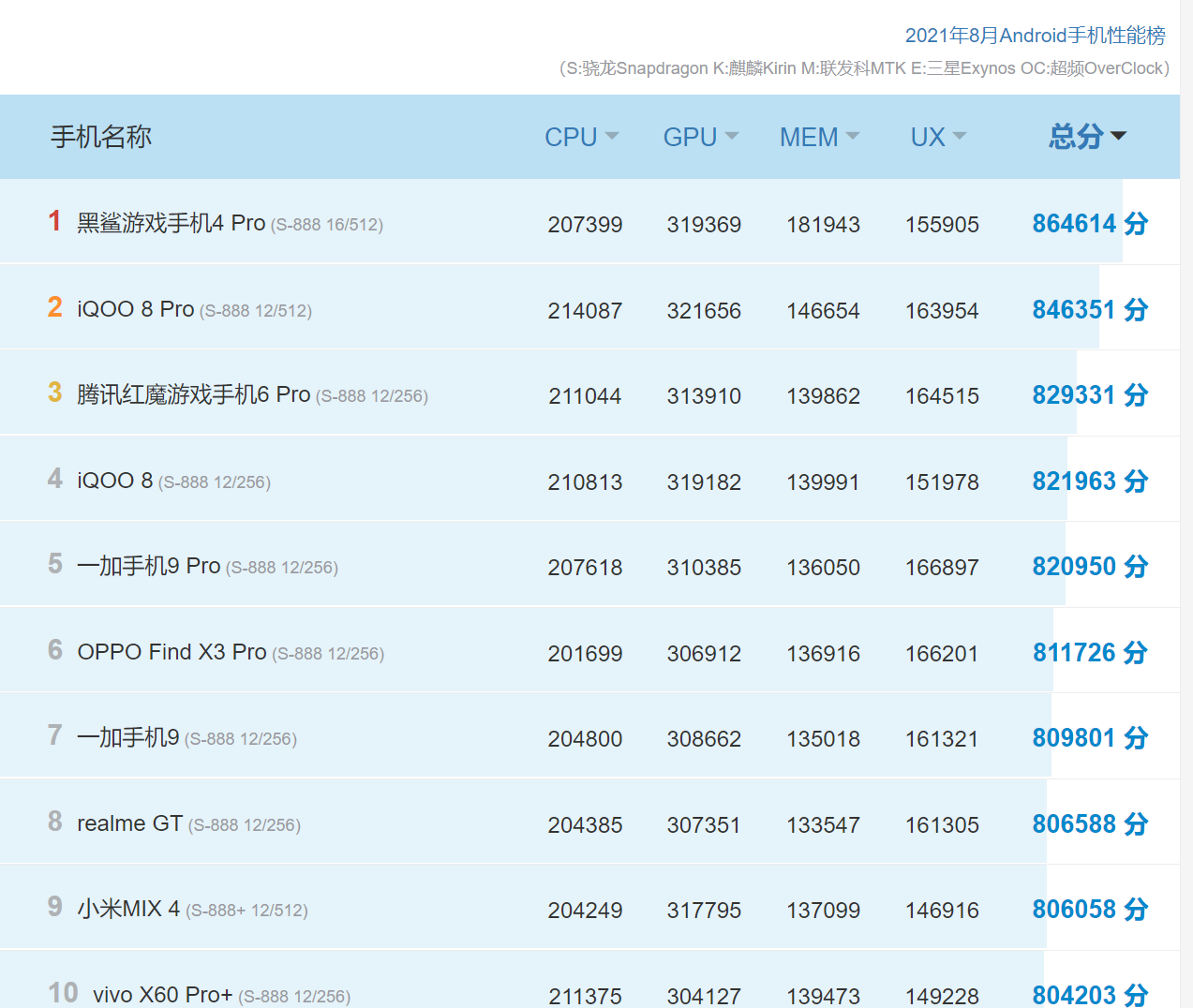Select the 一加手机9 entry
Screen dimensions: 1193x1008
pos(127,737)
